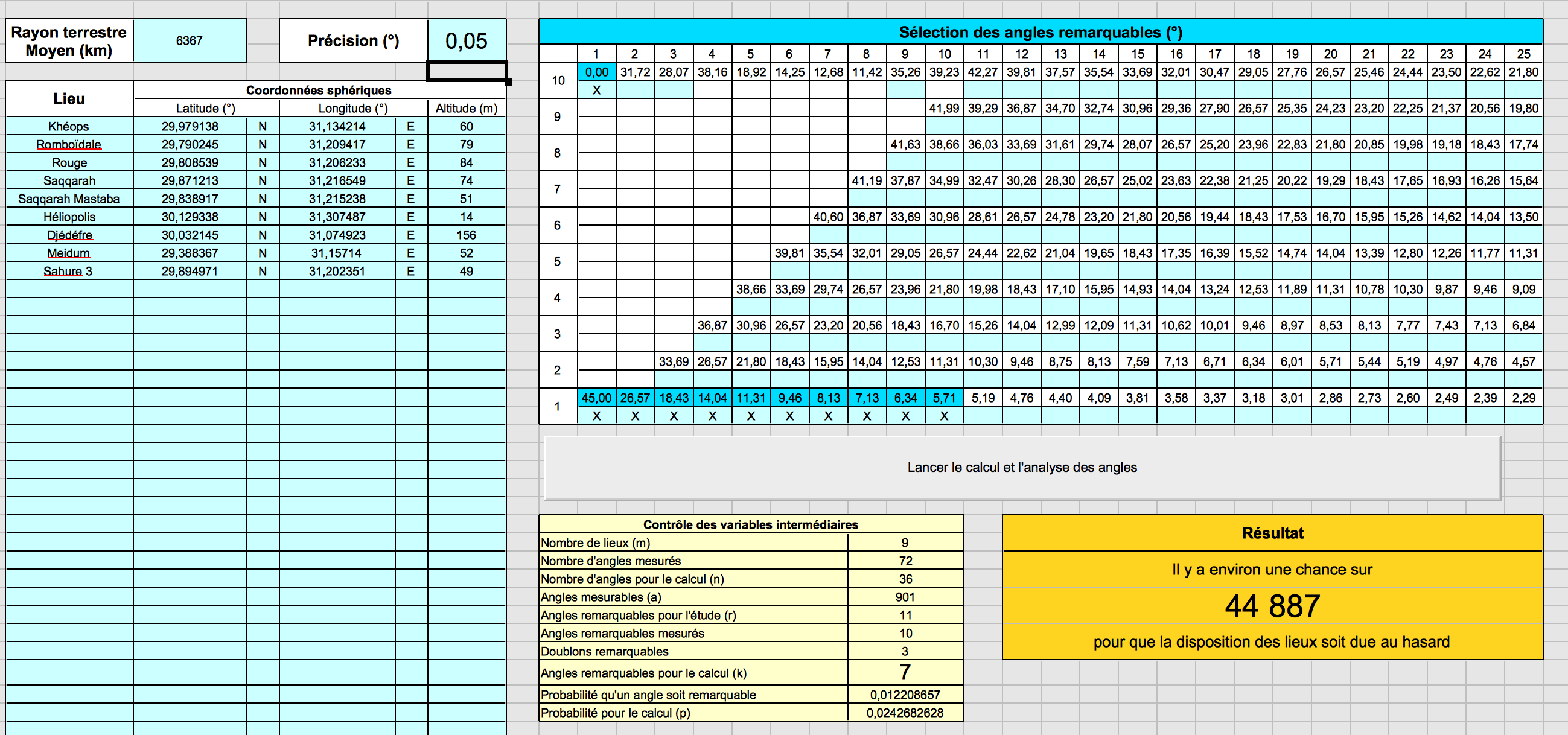
Task: Click the Longitude (°) column header
Action: click(x=353, y=108)
